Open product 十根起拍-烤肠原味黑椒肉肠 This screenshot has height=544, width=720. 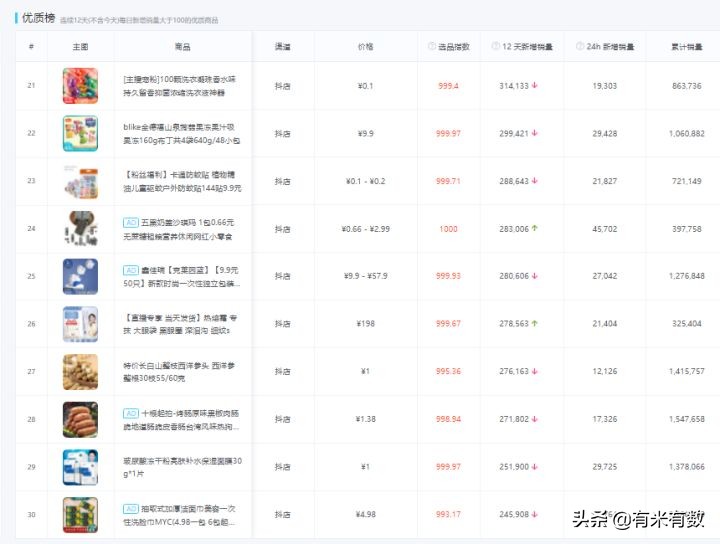(x=181, y=420)
